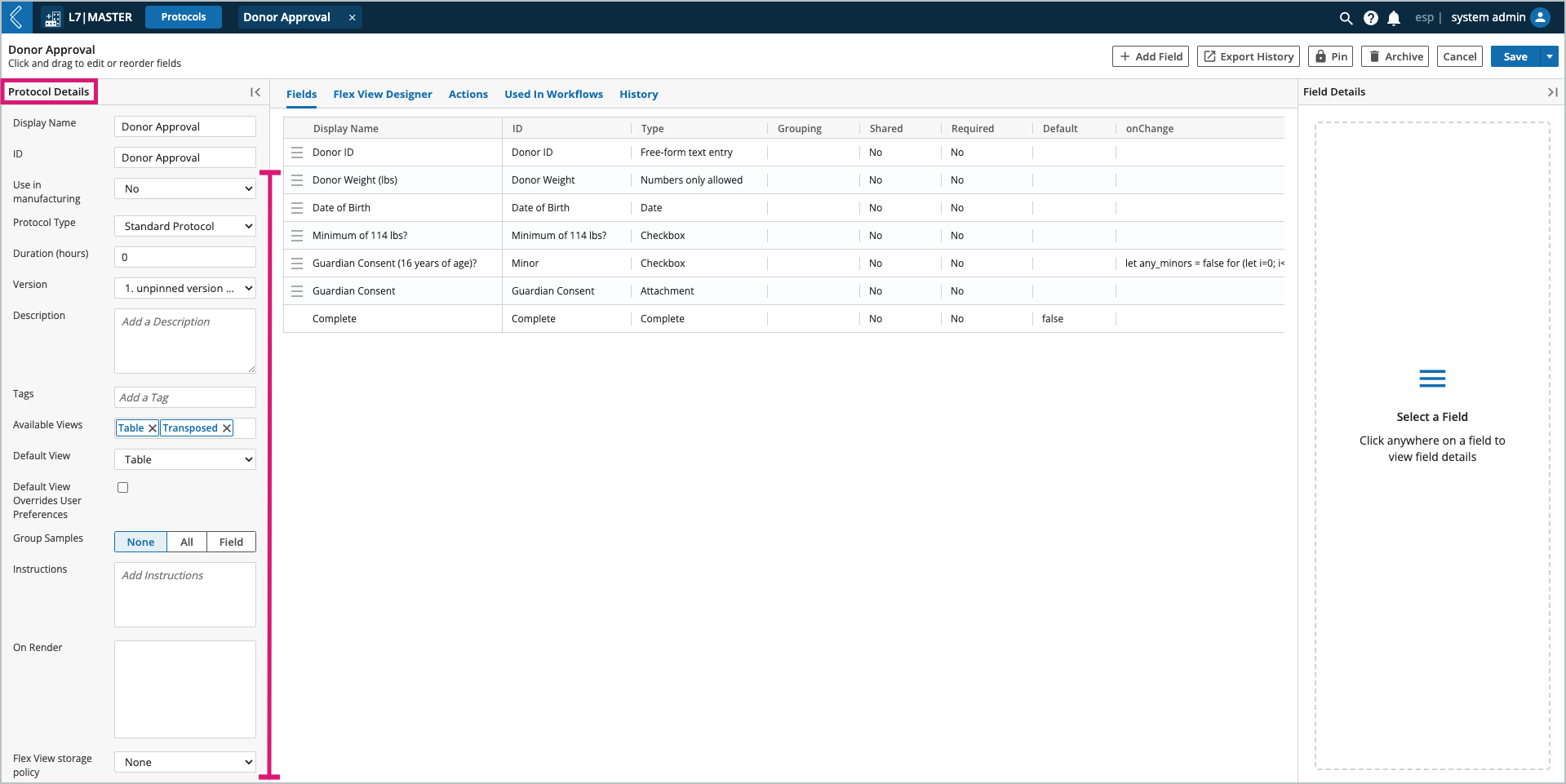Open the History tab

tap(638, 95)
